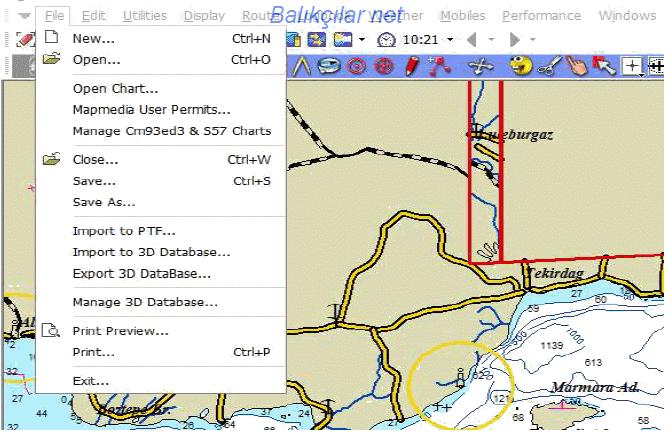
Task: Open the Edit menu
Action: [x=93, y=16]
